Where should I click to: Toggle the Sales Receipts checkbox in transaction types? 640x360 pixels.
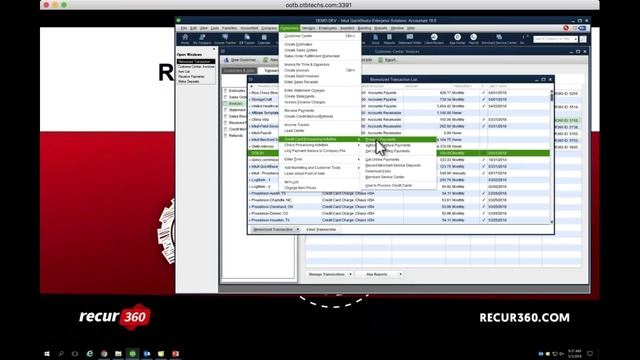tap(225, 116)
